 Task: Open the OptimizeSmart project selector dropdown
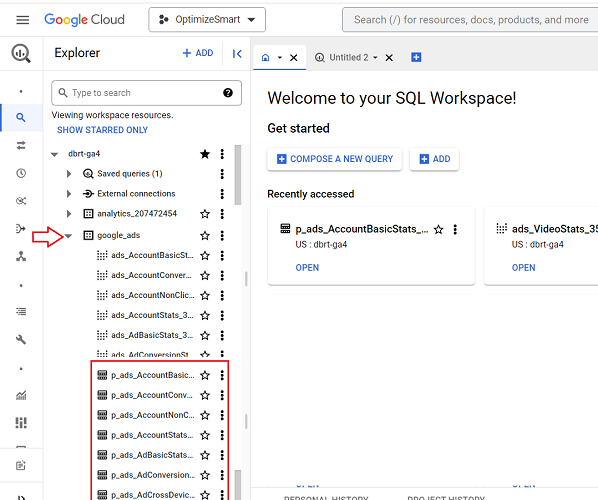tap(207, 19)
